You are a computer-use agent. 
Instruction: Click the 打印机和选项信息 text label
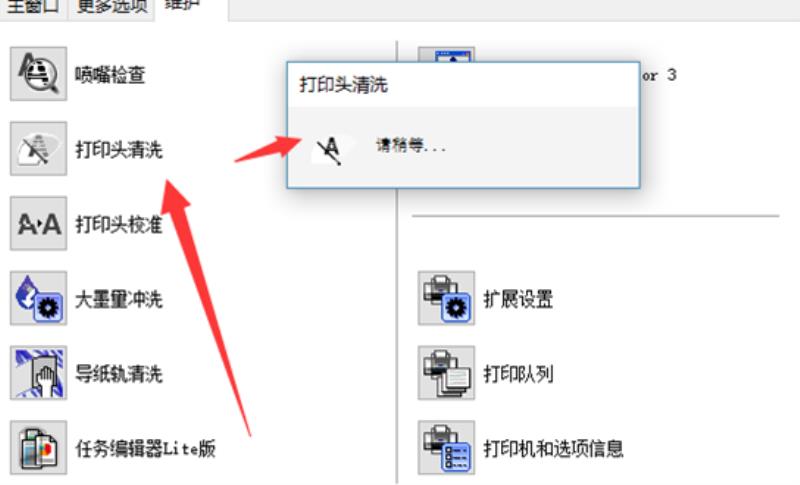point(553,449)
